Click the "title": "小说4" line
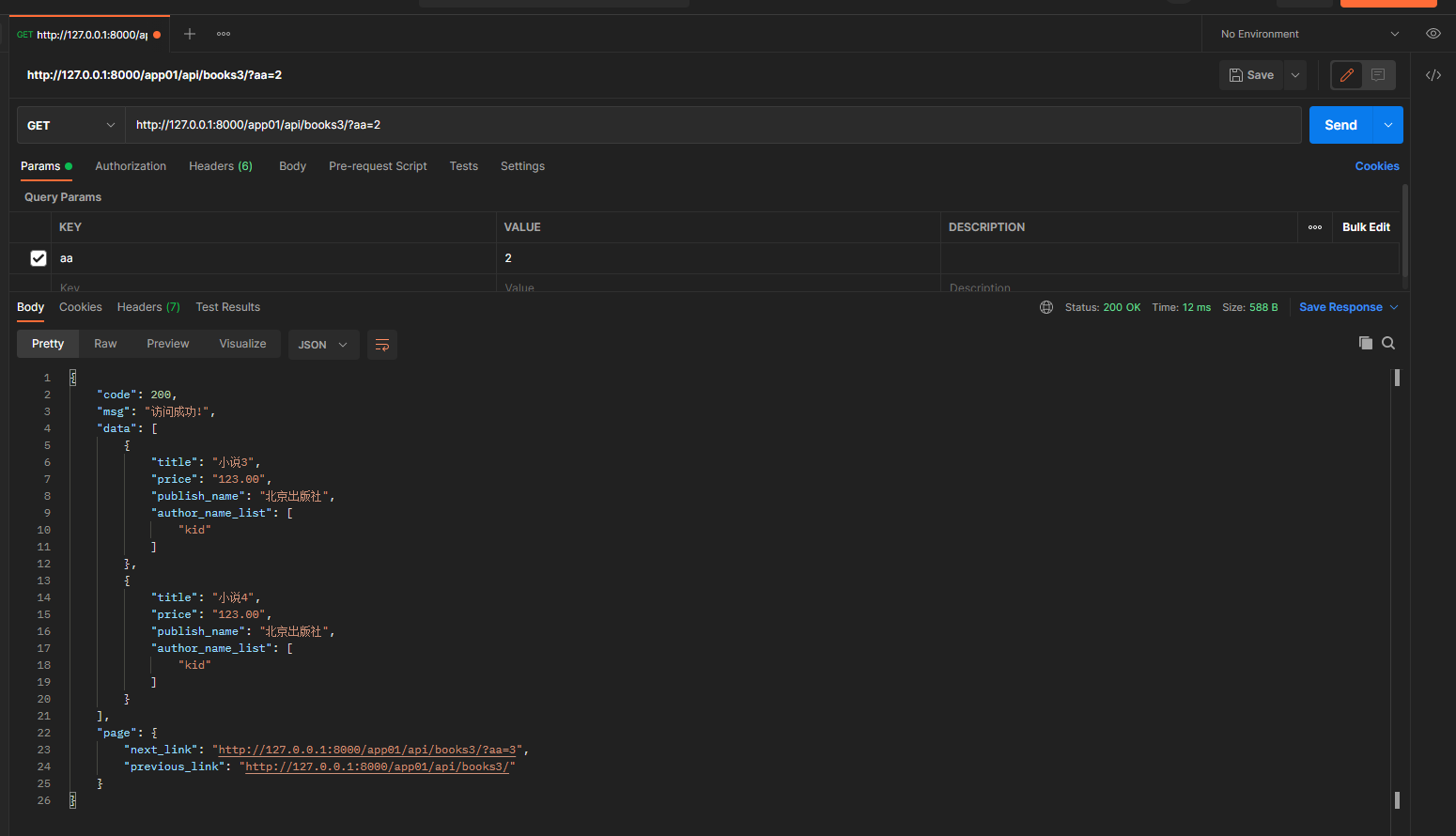This screenshot has height=836, width=1456. [206, 597]
